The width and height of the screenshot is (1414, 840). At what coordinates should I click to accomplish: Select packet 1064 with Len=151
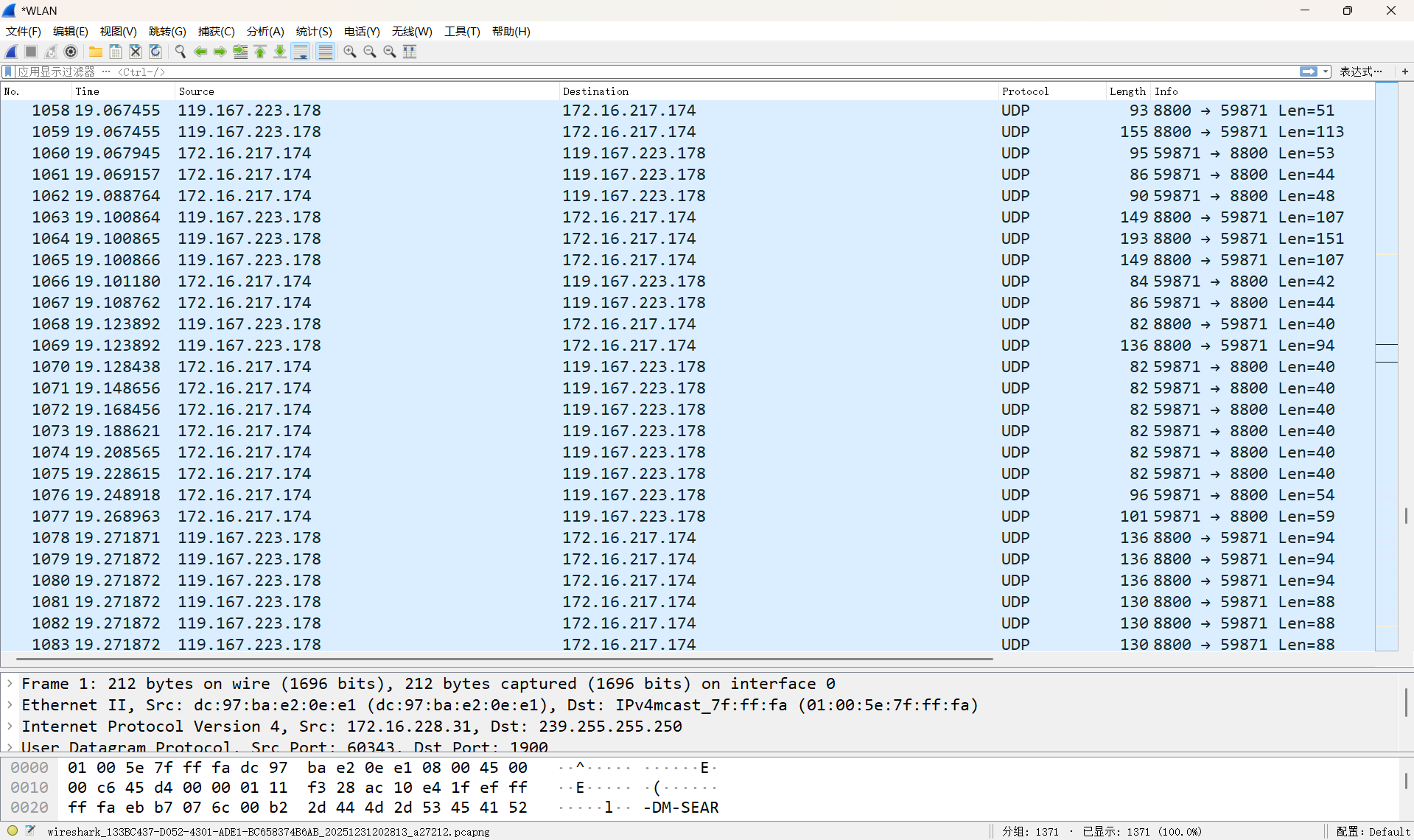[687, 239]
